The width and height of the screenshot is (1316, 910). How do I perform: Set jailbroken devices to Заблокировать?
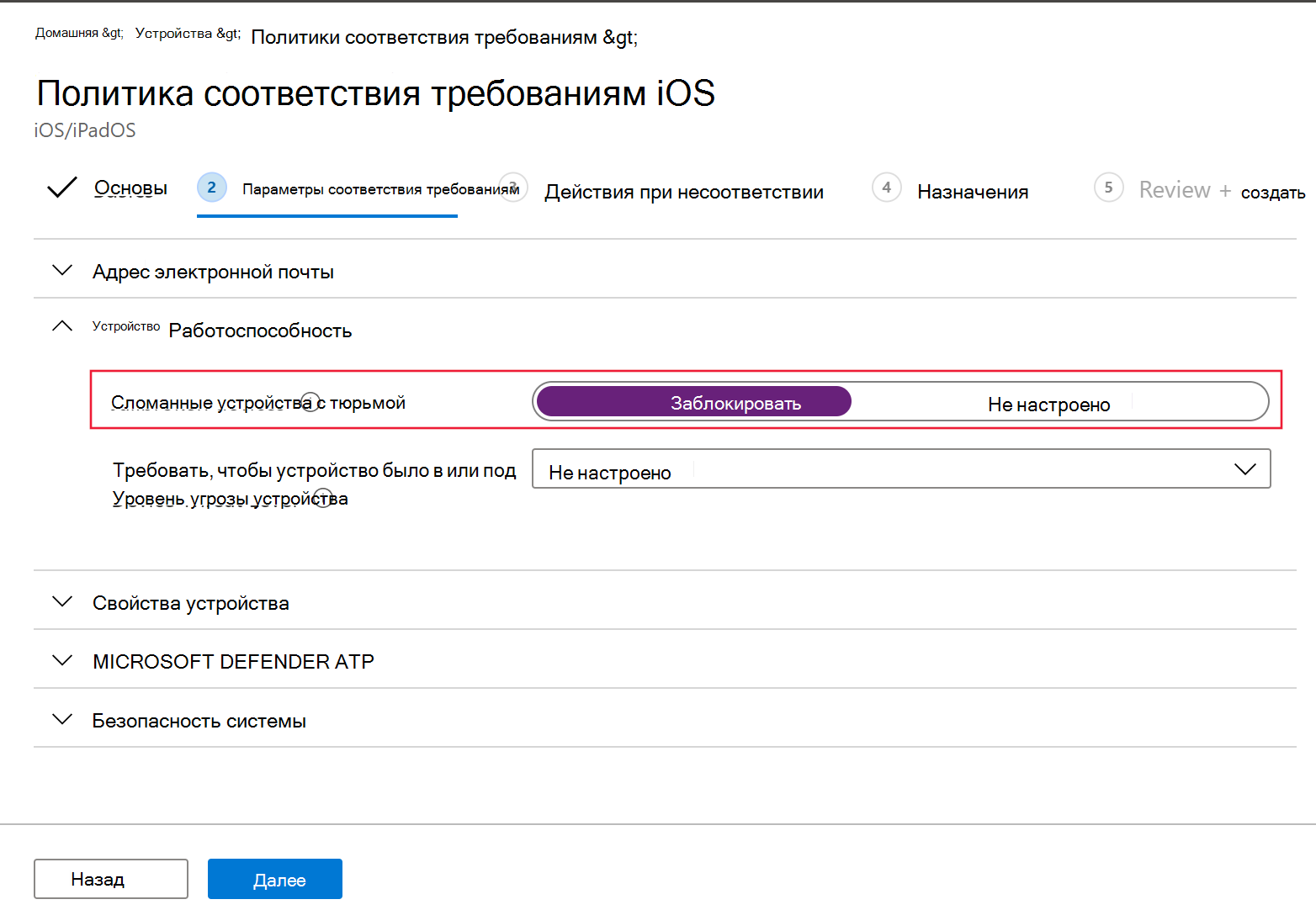(694, 402)
